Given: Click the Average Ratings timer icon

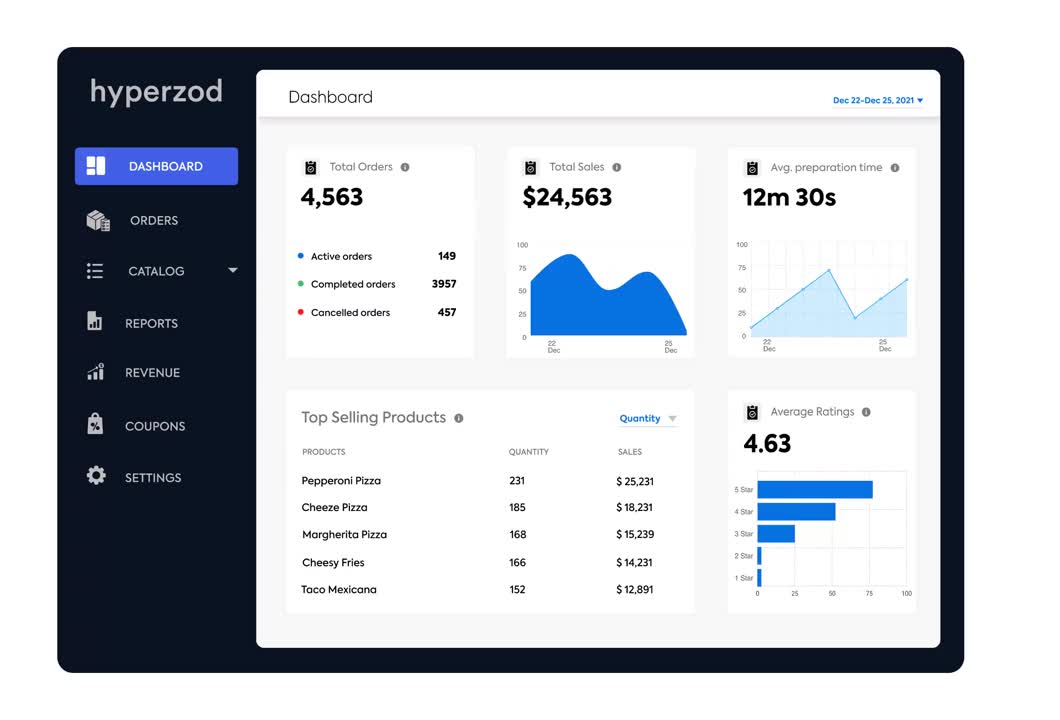Looking at the screenshot, I should [x=751, y=411].
